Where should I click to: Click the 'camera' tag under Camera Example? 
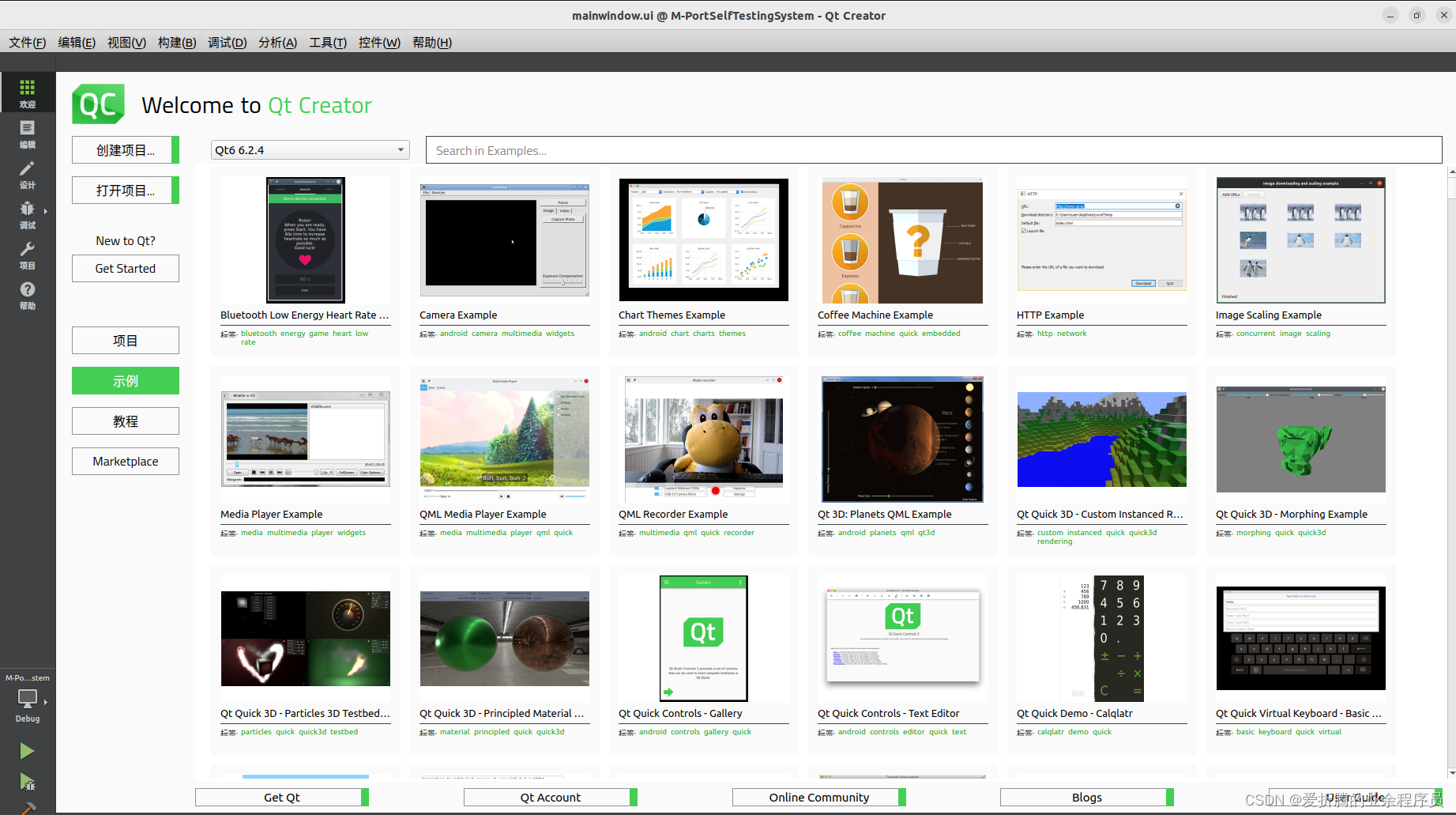point(485,334)
